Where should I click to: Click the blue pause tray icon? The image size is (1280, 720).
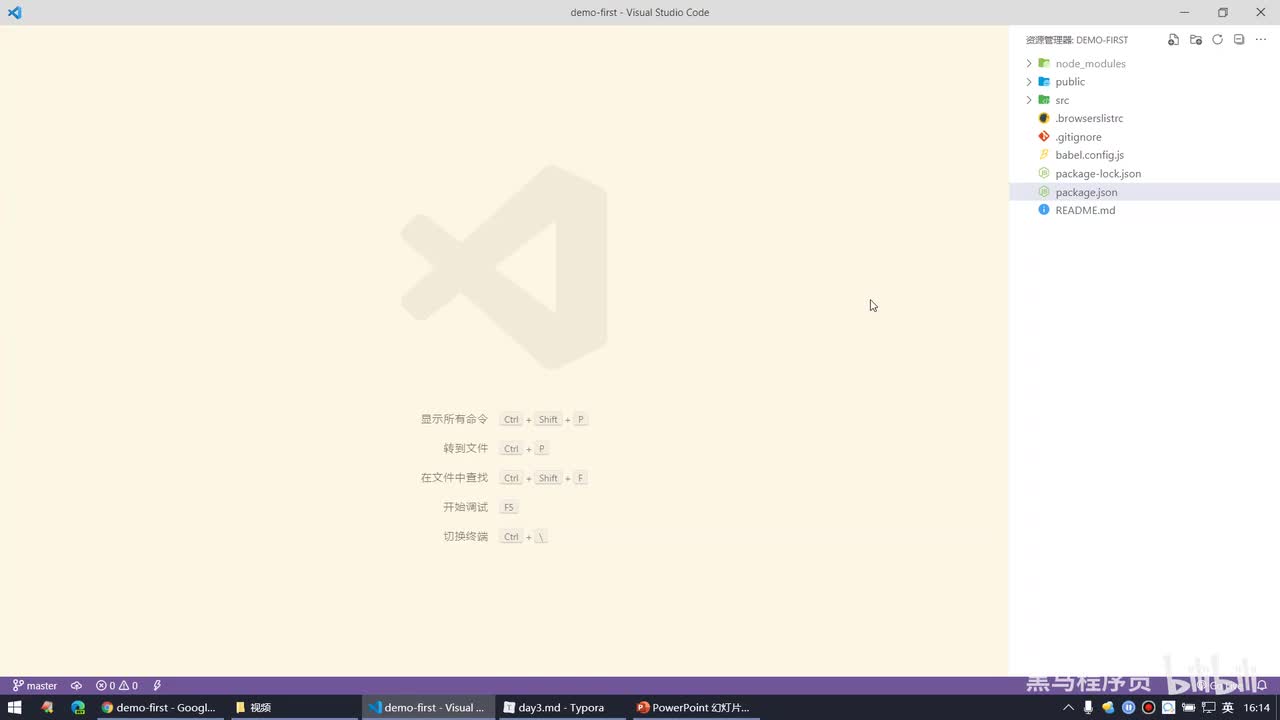coord(1128,708)
